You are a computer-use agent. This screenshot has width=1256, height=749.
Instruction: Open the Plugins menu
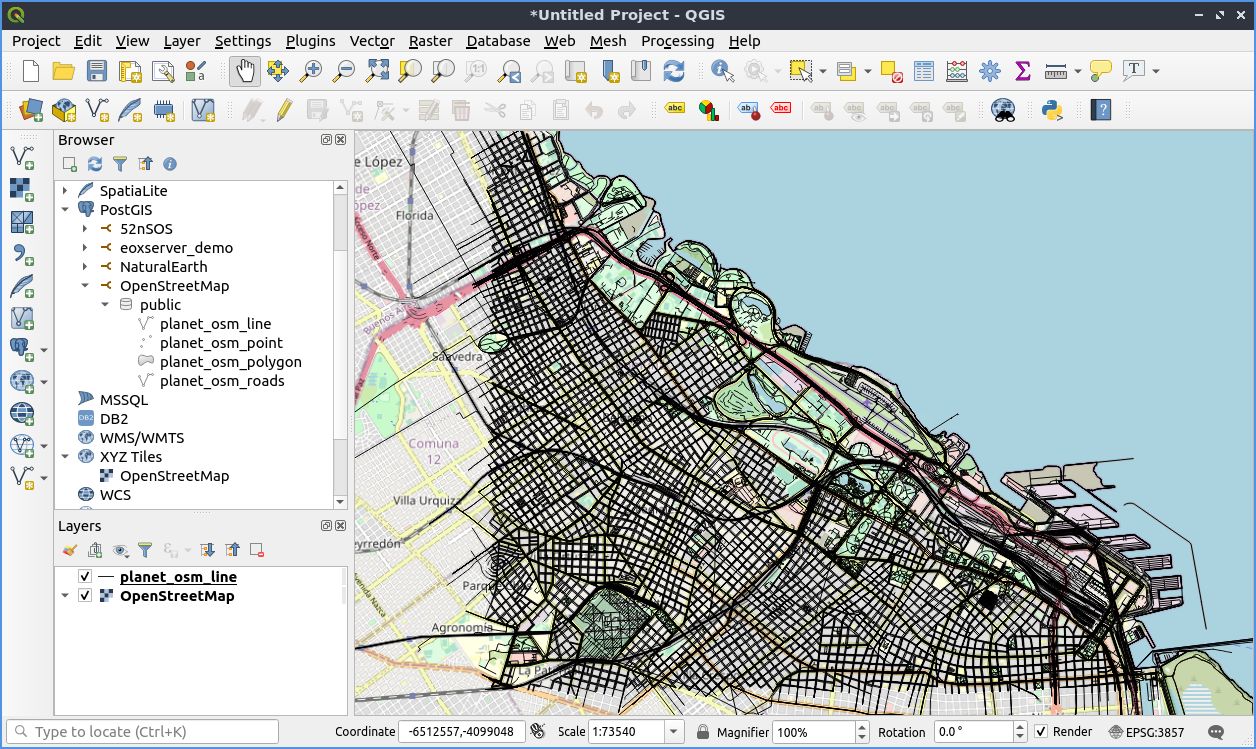pos(311,41)
